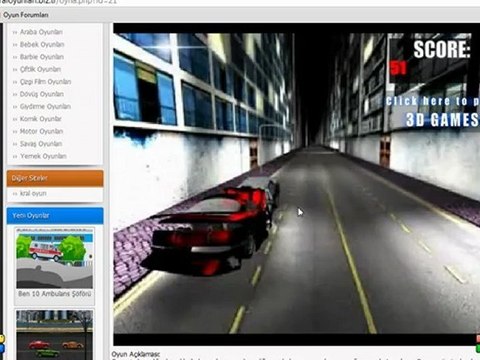480x360 pixels.
Task: Click the orange Diğer Siteler header
Action: pos(55,178)
